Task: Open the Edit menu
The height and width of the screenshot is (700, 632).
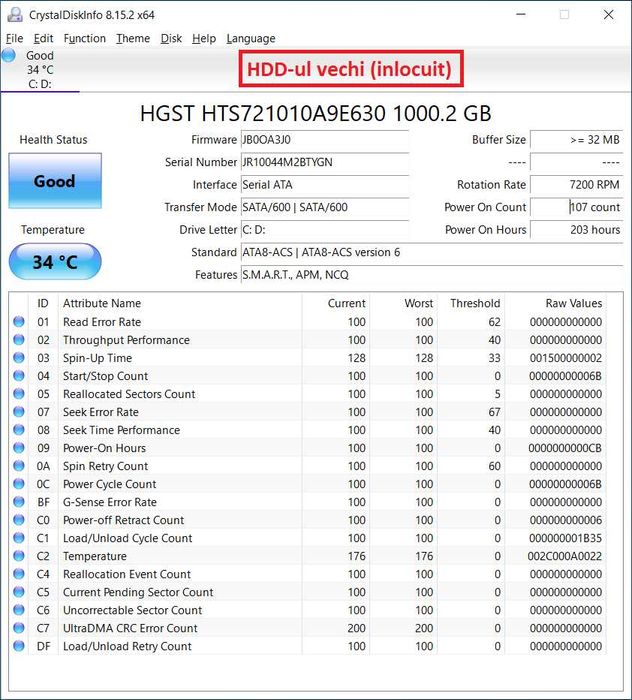Action: click(x=43, y=38)
